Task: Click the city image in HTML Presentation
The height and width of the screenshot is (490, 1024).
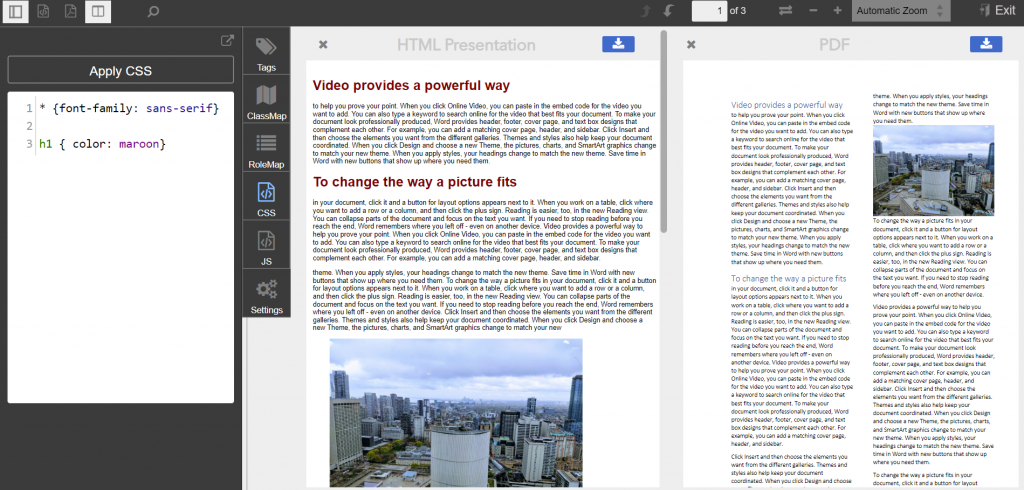Action: click(456, 413)
